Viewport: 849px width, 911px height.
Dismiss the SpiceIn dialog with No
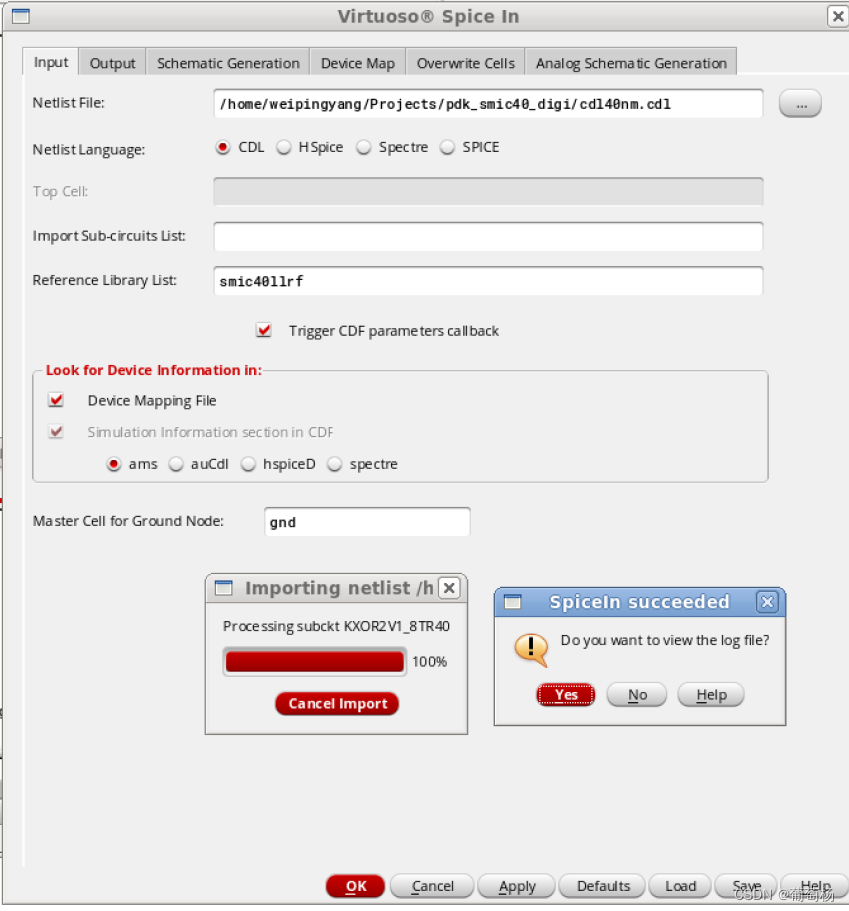(636, 694)
